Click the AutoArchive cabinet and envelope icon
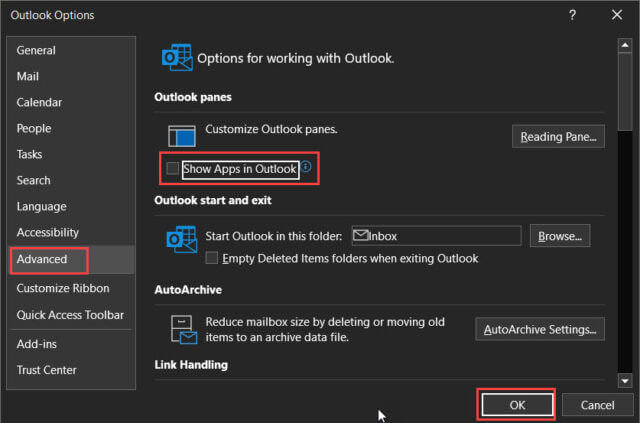The height and width of the screenshot is (423, 640). pos(184,329)
